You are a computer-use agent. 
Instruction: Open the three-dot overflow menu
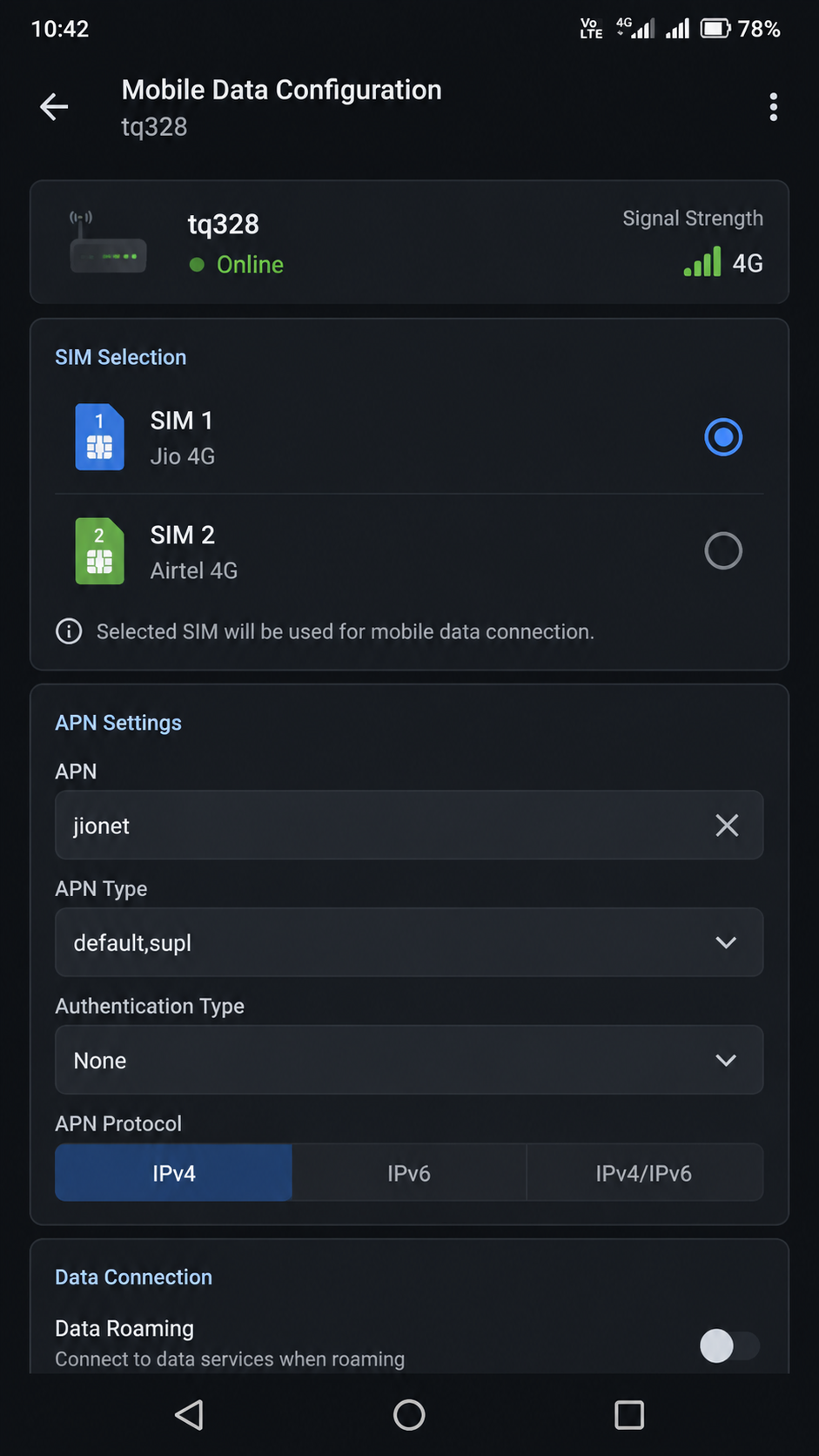click(773, 107)
